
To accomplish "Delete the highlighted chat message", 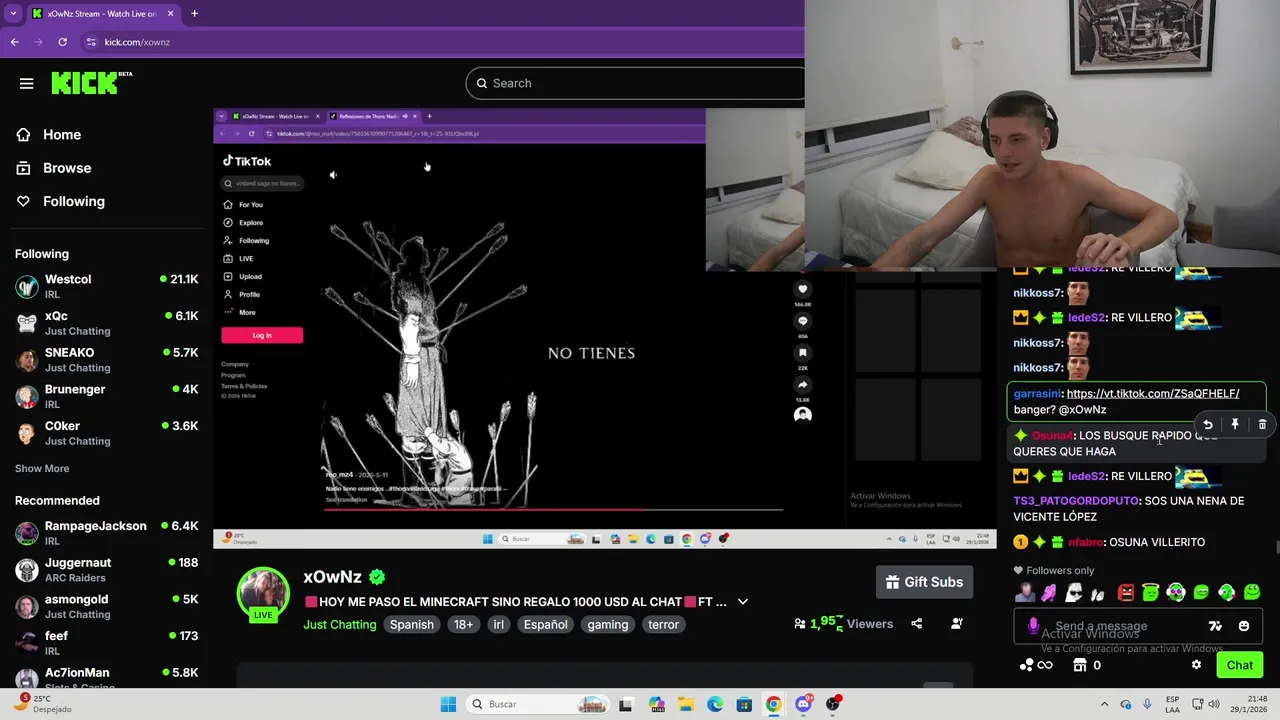I will (x=1262, y=425).
